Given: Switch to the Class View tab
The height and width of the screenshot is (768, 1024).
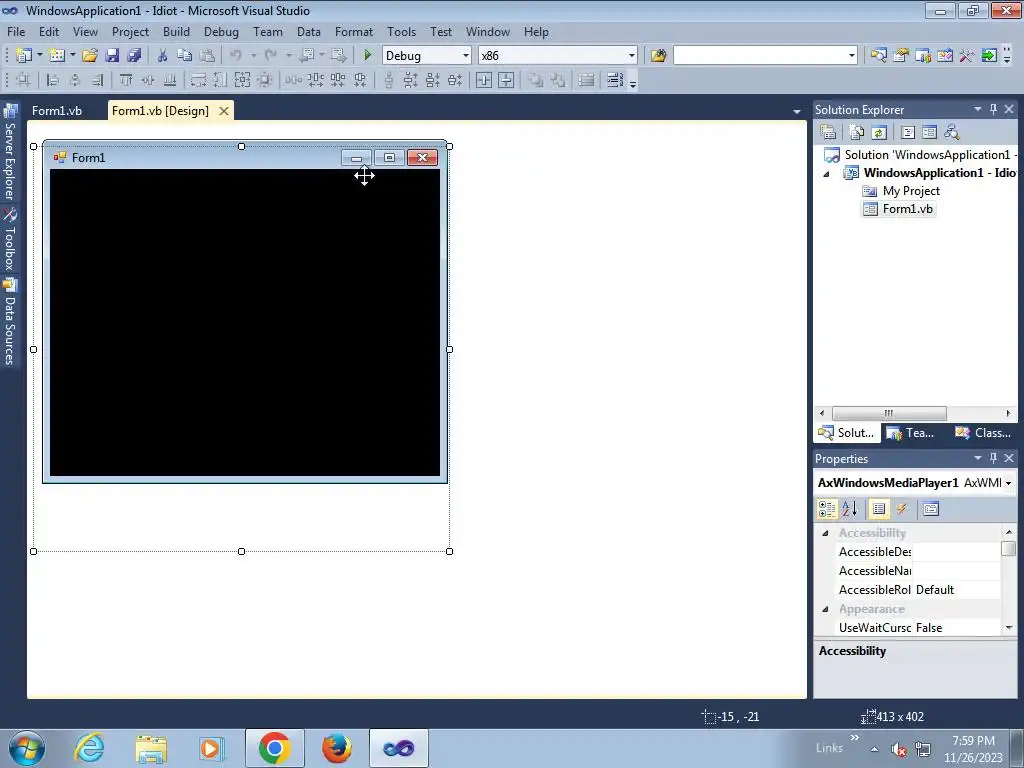Looking at the screenshot, I should tap(983, 432).
